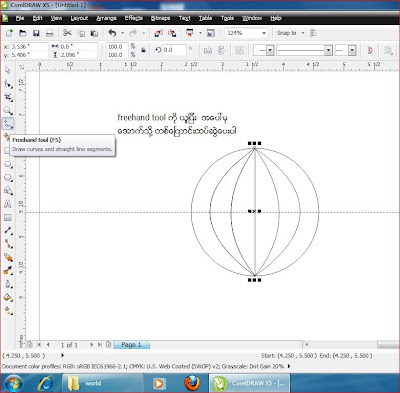Expand the color profiles status arrow
Image resolution: width=400 pixels, height=393 pixels.
(289, 366)
